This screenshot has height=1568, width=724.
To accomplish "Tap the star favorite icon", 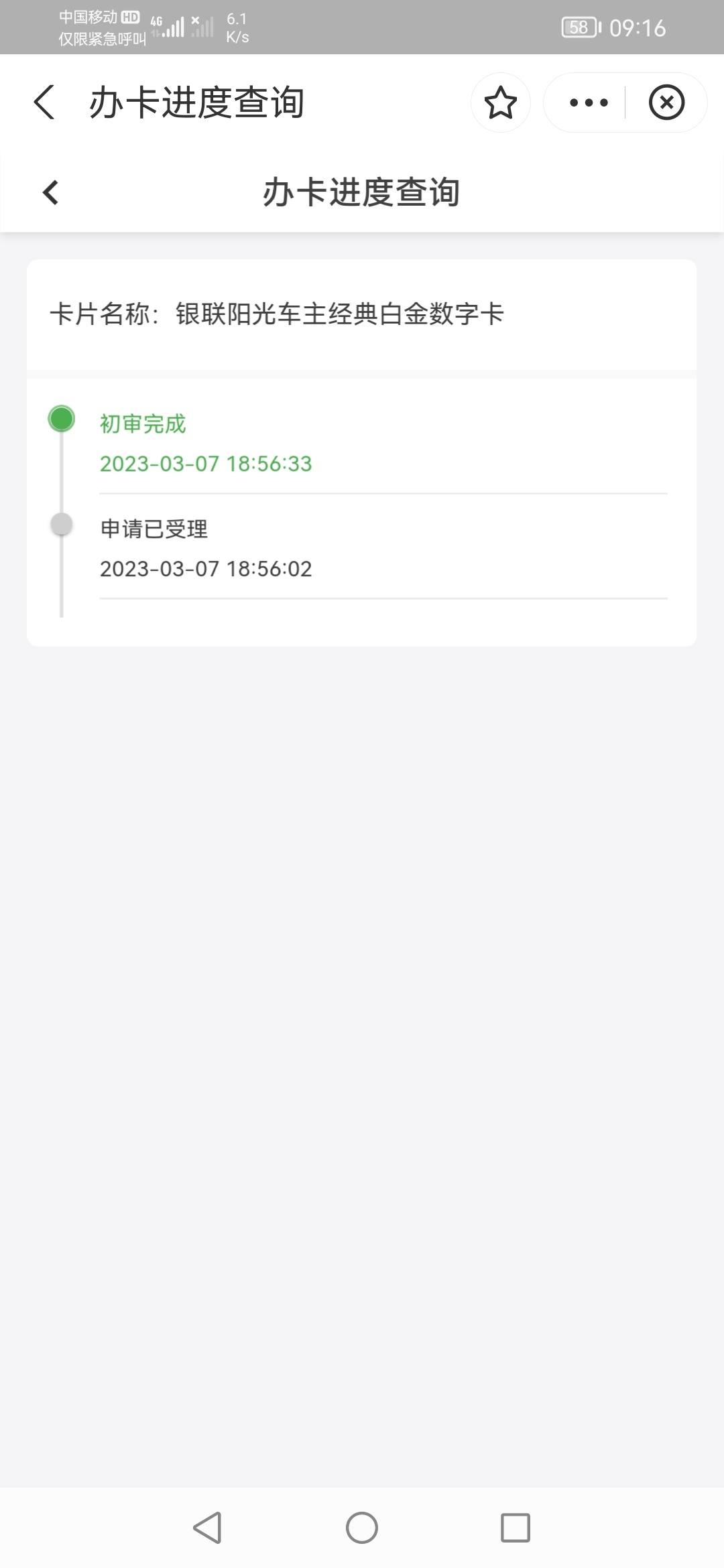I will (x=500, y=103).
